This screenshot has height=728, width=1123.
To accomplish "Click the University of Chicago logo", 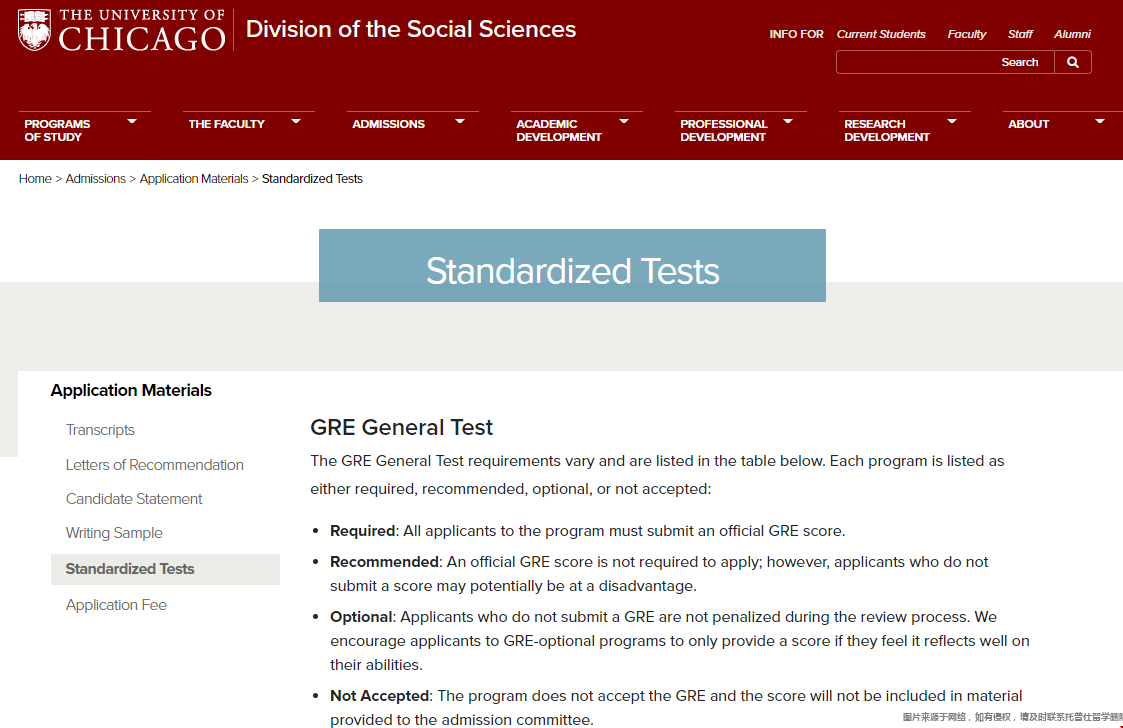I will 122,30.
